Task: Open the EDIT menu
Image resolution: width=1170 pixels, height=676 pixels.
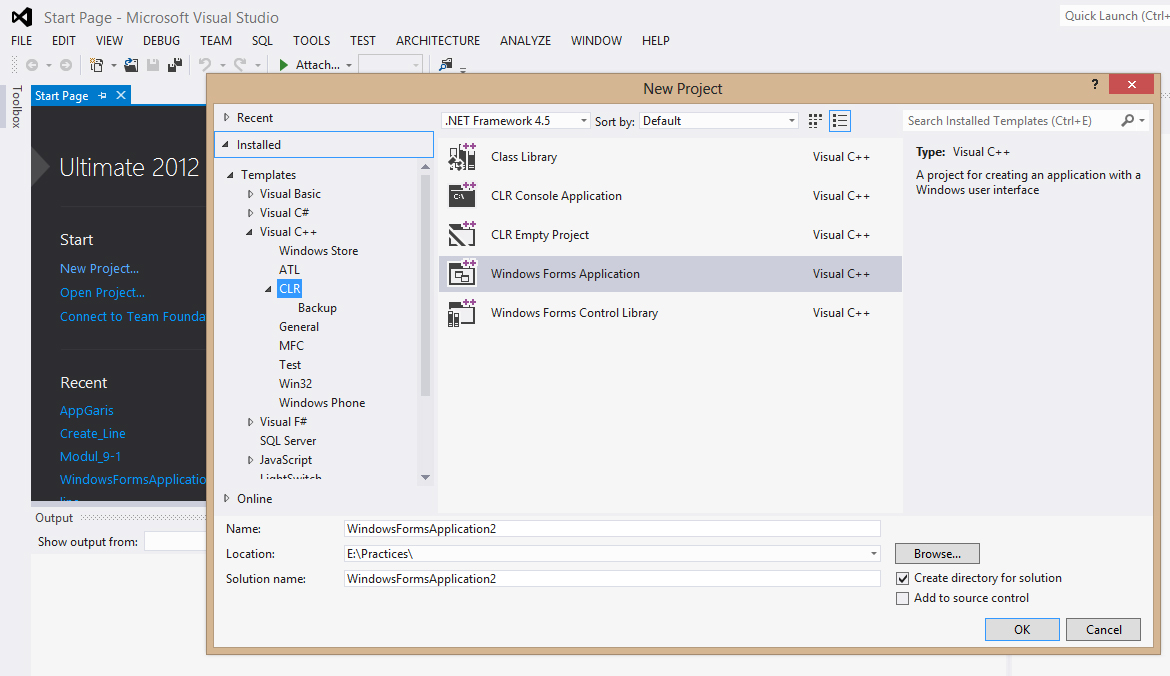Action: coord(63,40)
